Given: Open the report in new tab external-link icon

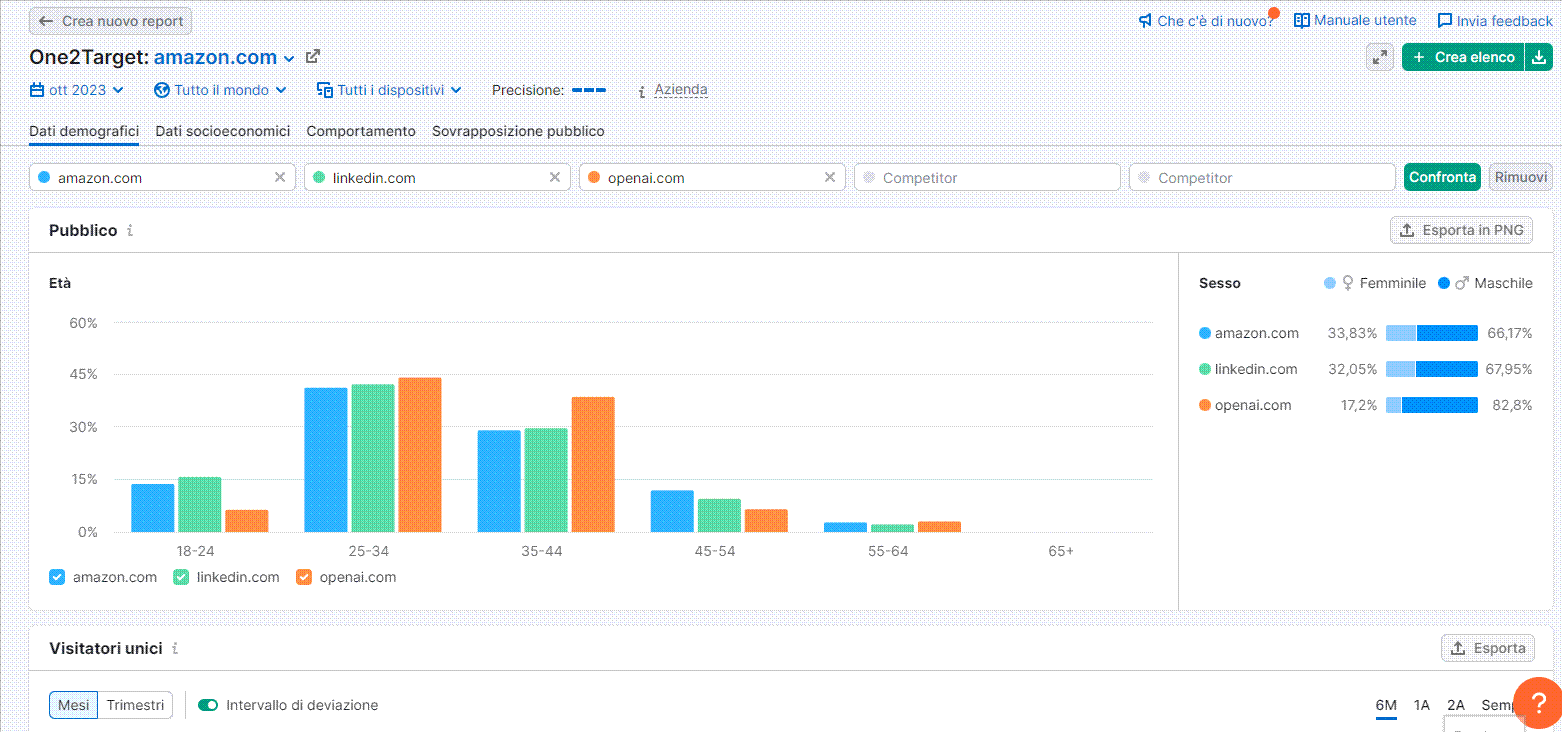Looking at the screenshot, I should [311, 57].
